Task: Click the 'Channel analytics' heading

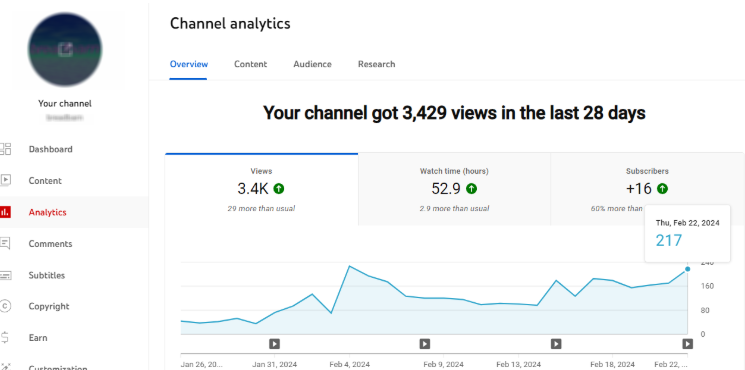Action: [230, 23]
